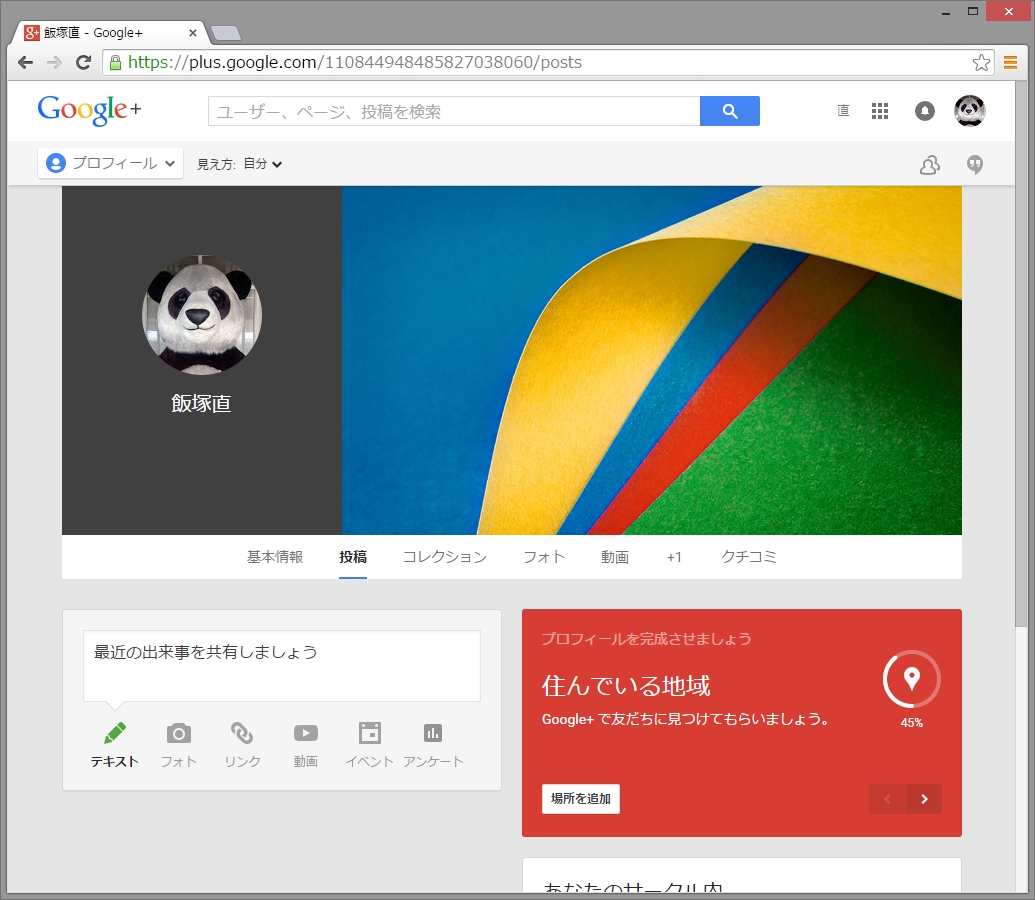Viewport: 1035px width, 900px height.
Task: Expand the プロフィール navigation dropdown
Action: (110, 163)
